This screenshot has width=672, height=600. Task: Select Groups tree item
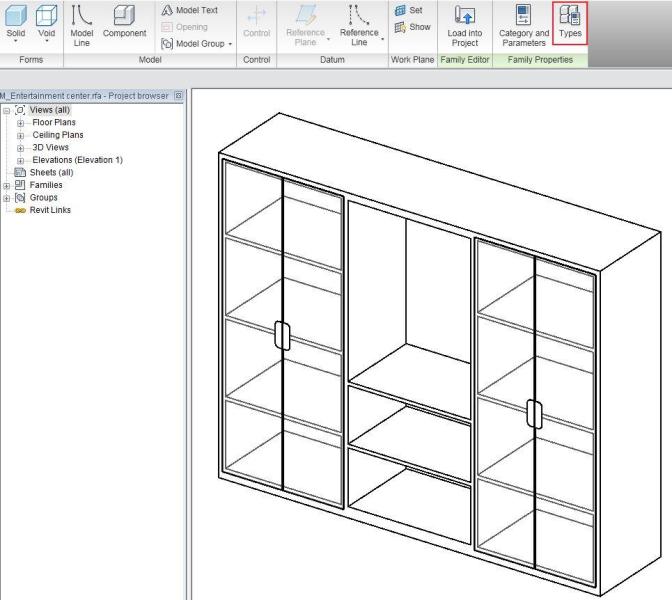pos(43,197)
